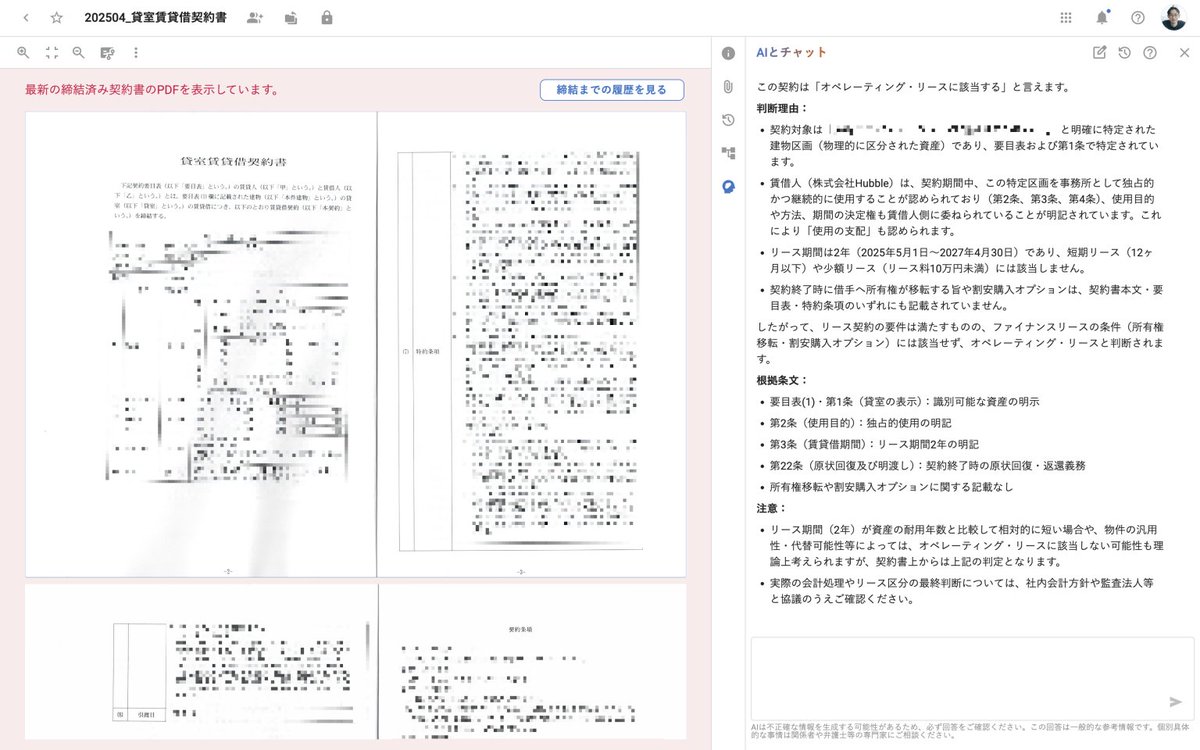Open the Google apps grid launcher
This screenshot has width=1200, height=750.
[1065, 17]
